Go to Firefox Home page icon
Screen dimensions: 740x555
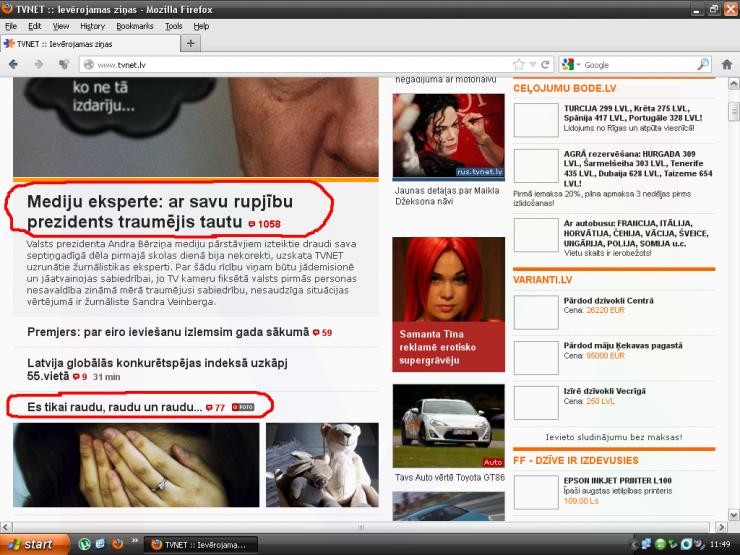coord(726,65)
